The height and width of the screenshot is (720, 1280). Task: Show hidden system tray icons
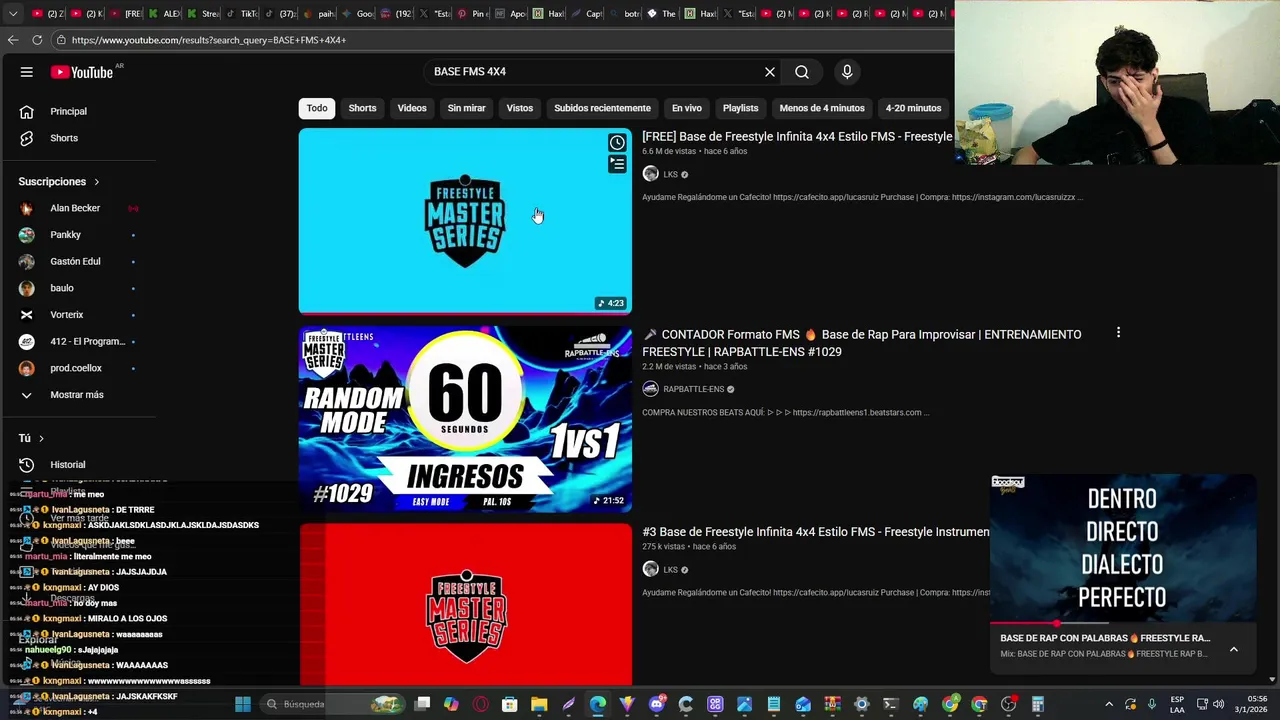click(1108, 704)
